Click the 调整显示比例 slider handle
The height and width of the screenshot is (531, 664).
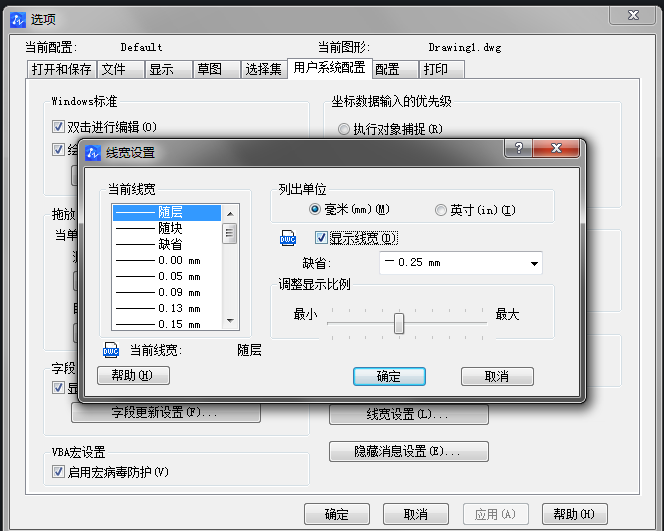(x=399, y=323)
